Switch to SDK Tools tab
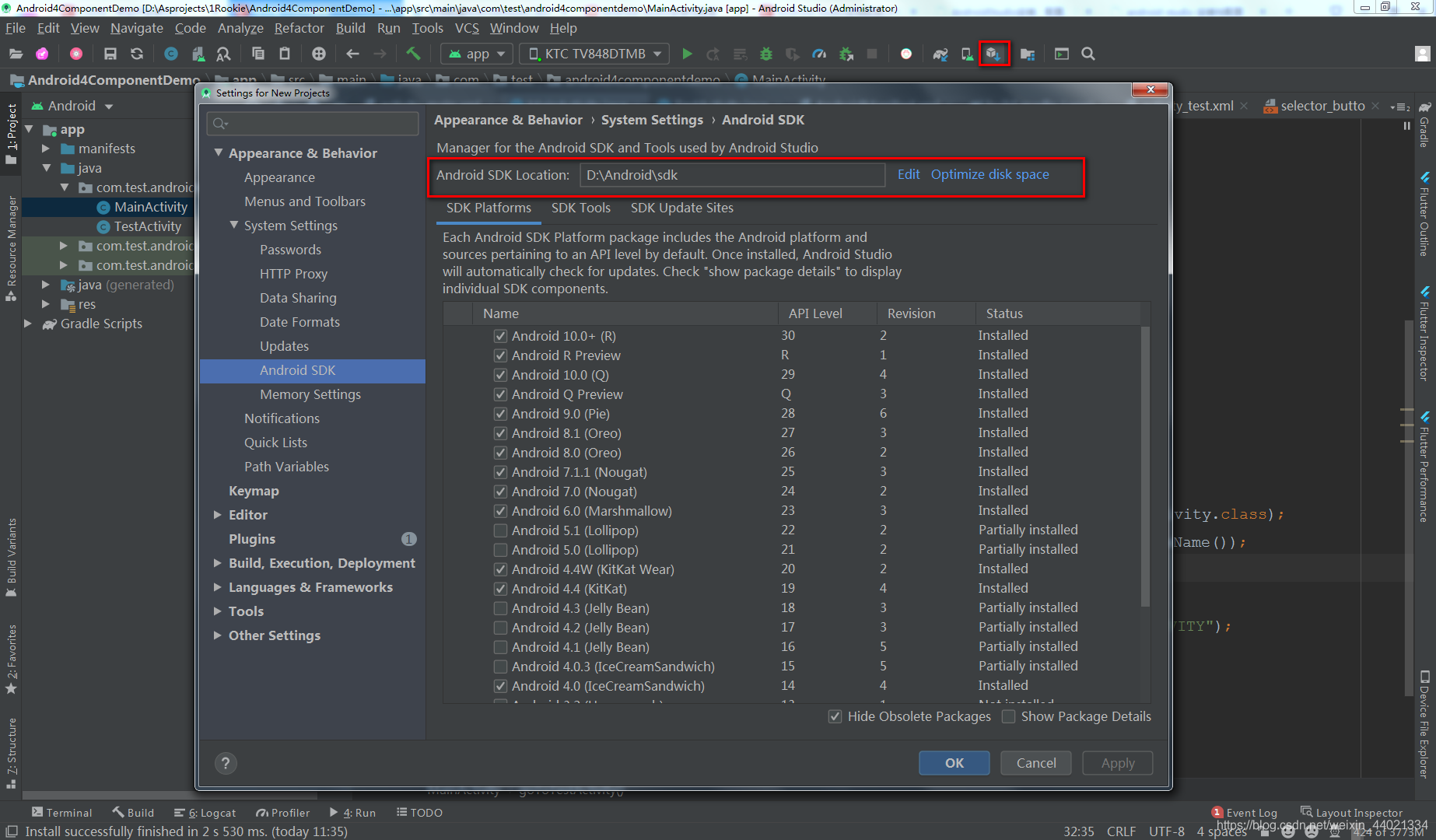 (581, 208)
